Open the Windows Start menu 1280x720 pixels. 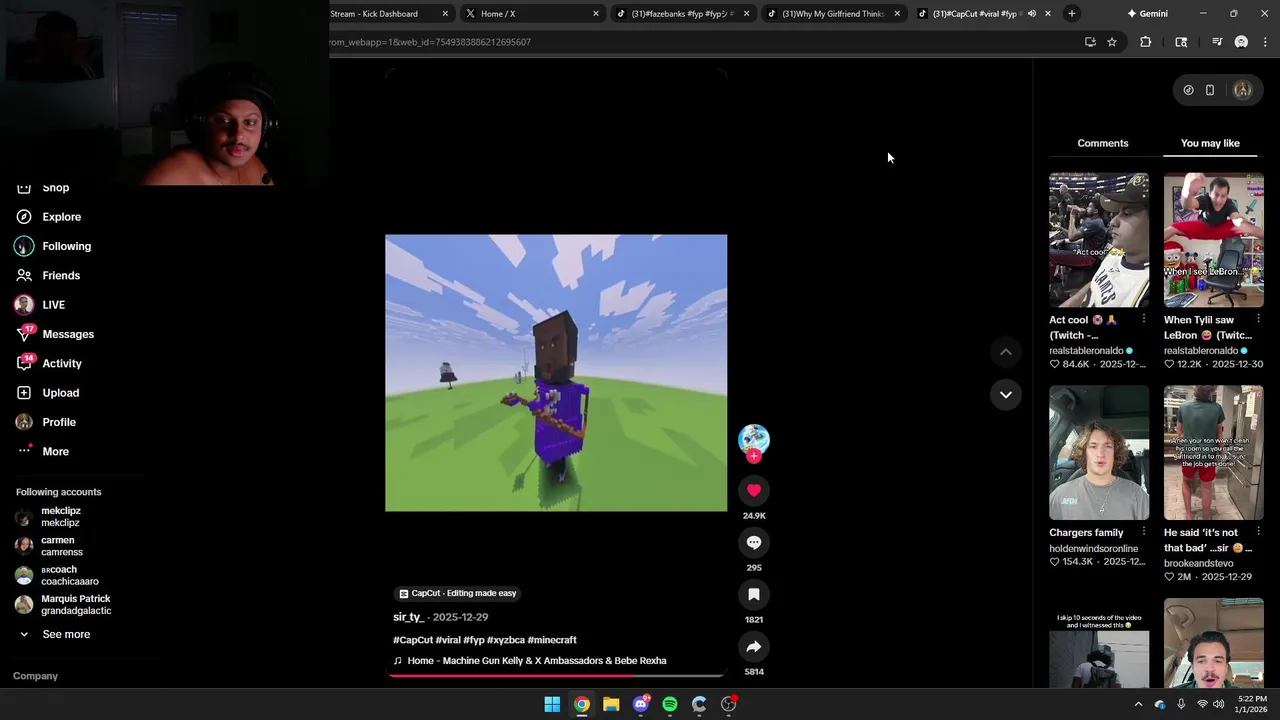[x=552, y=704]
